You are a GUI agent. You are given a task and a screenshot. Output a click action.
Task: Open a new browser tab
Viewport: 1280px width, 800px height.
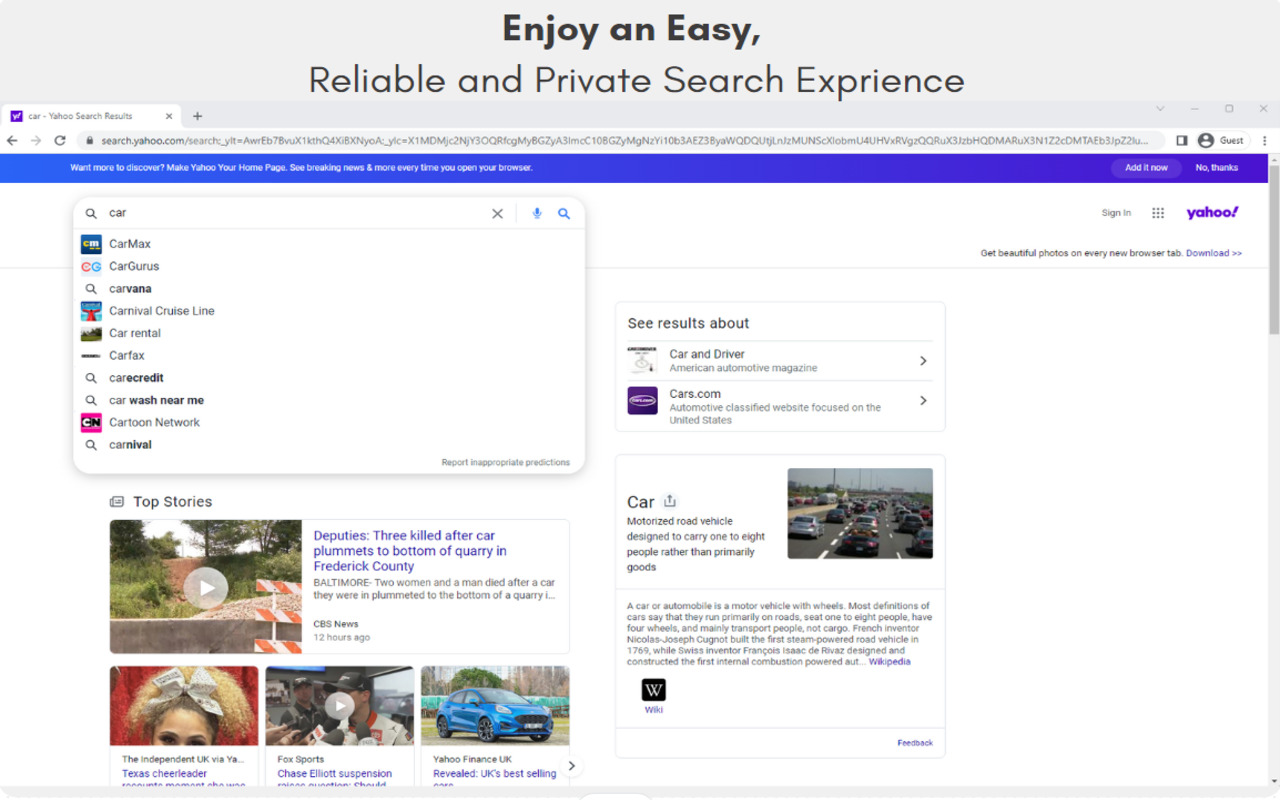coord(197,116)
